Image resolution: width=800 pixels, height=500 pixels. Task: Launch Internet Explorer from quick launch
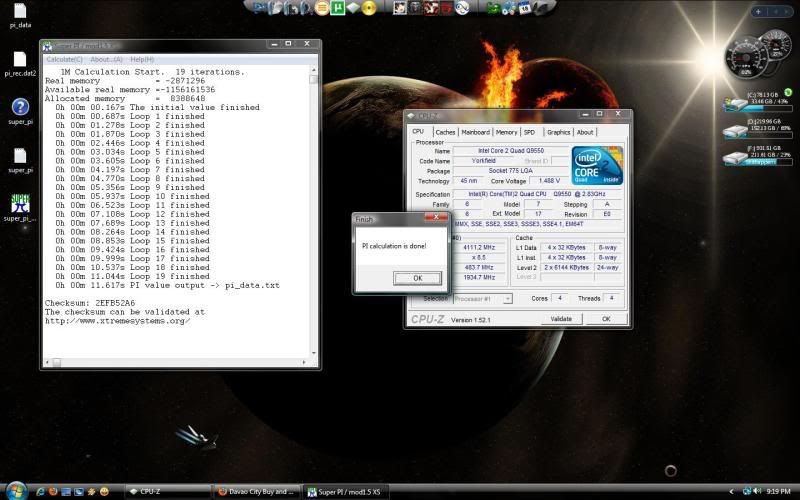tap(40, 492)
